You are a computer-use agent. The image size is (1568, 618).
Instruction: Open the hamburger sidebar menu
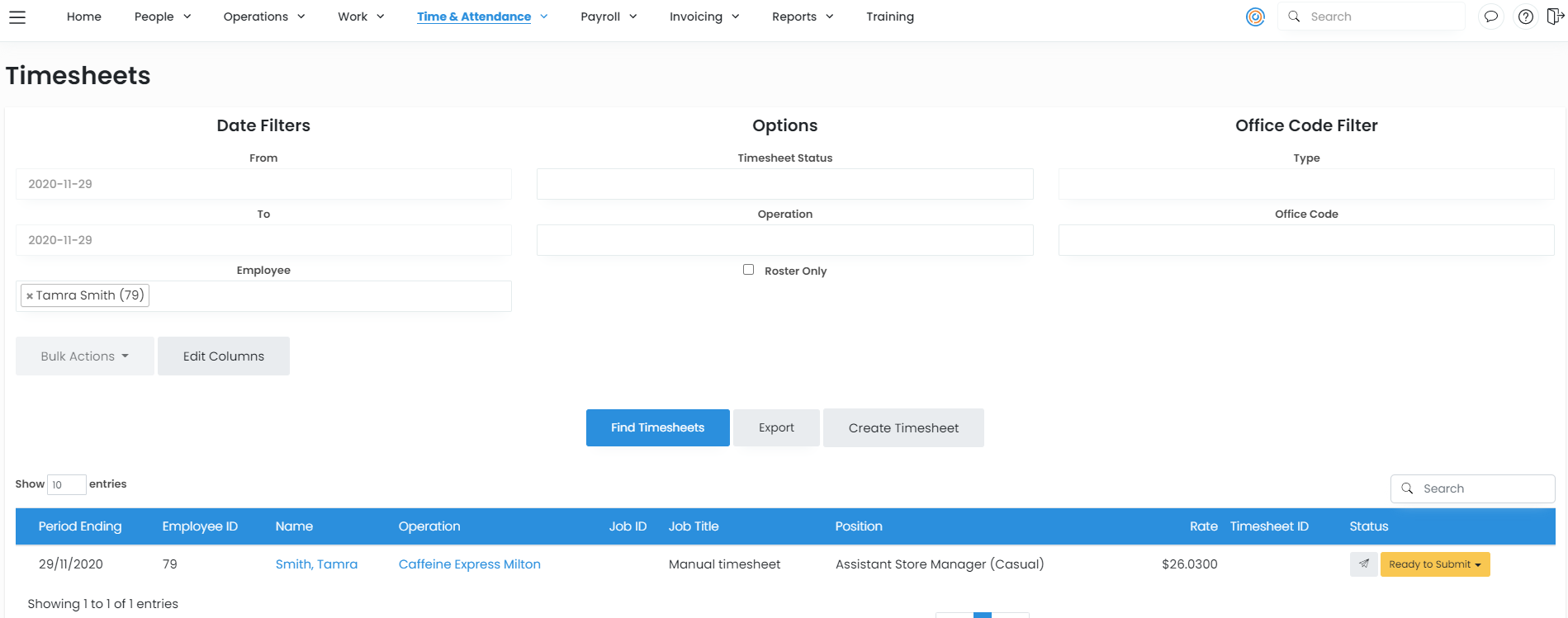(17, 17)
